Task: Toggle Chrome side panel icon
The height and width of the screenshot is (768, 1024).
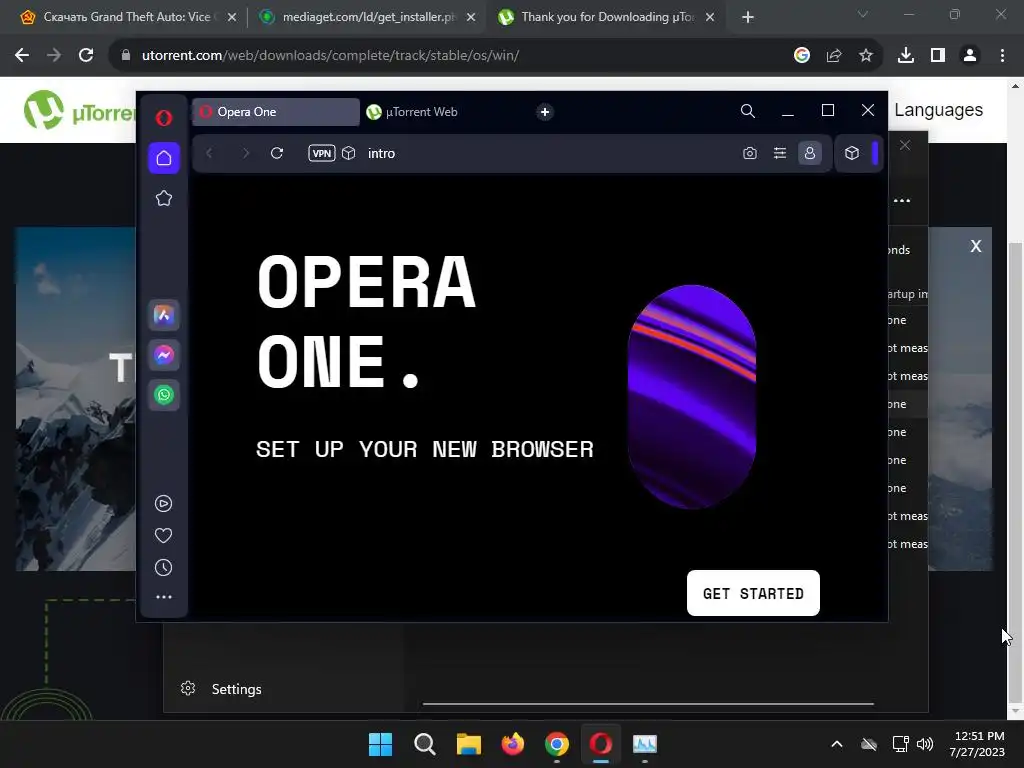Action: coord(938,56)
